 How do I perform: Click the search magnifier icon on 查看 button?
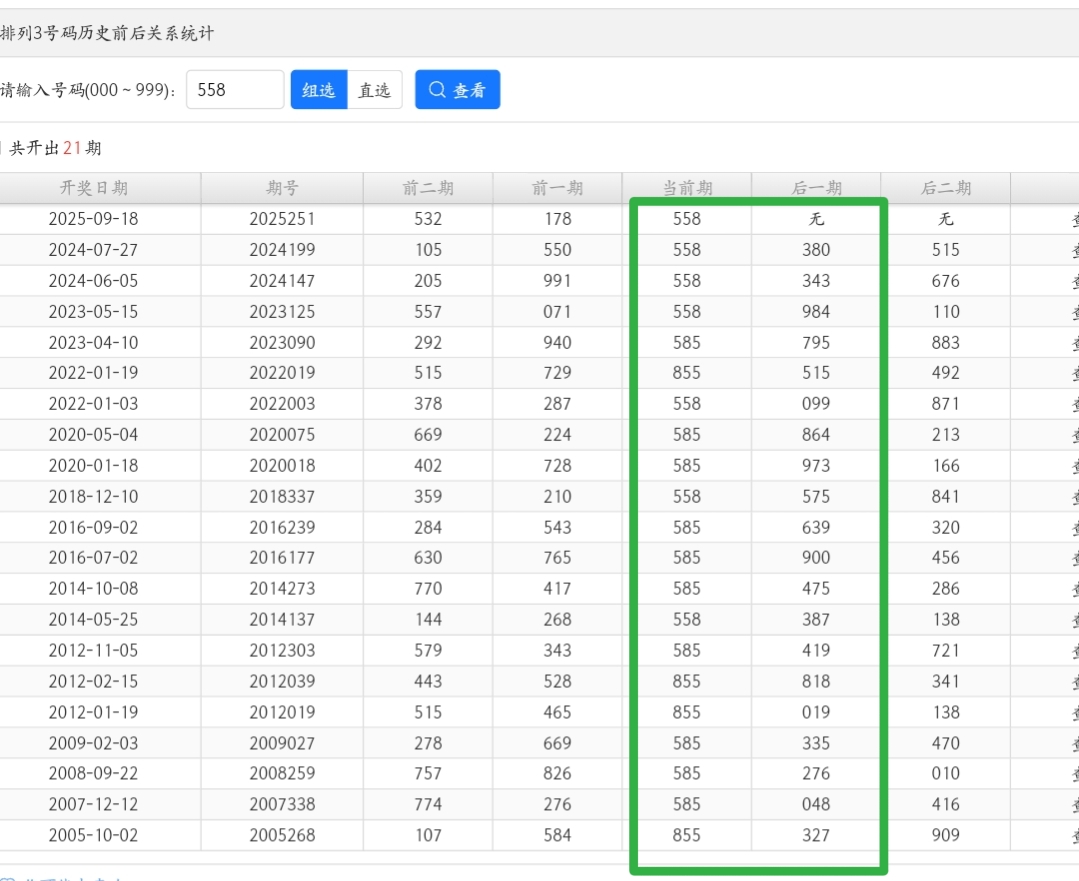tap(437, 90)
